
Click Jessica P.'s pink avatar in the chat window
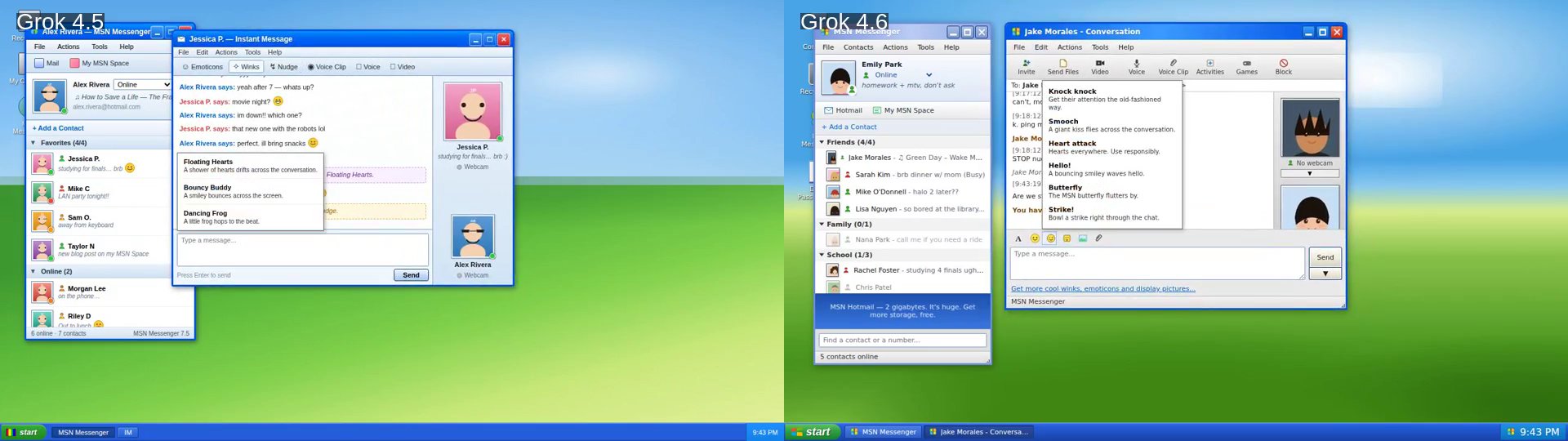click(473, 111)
